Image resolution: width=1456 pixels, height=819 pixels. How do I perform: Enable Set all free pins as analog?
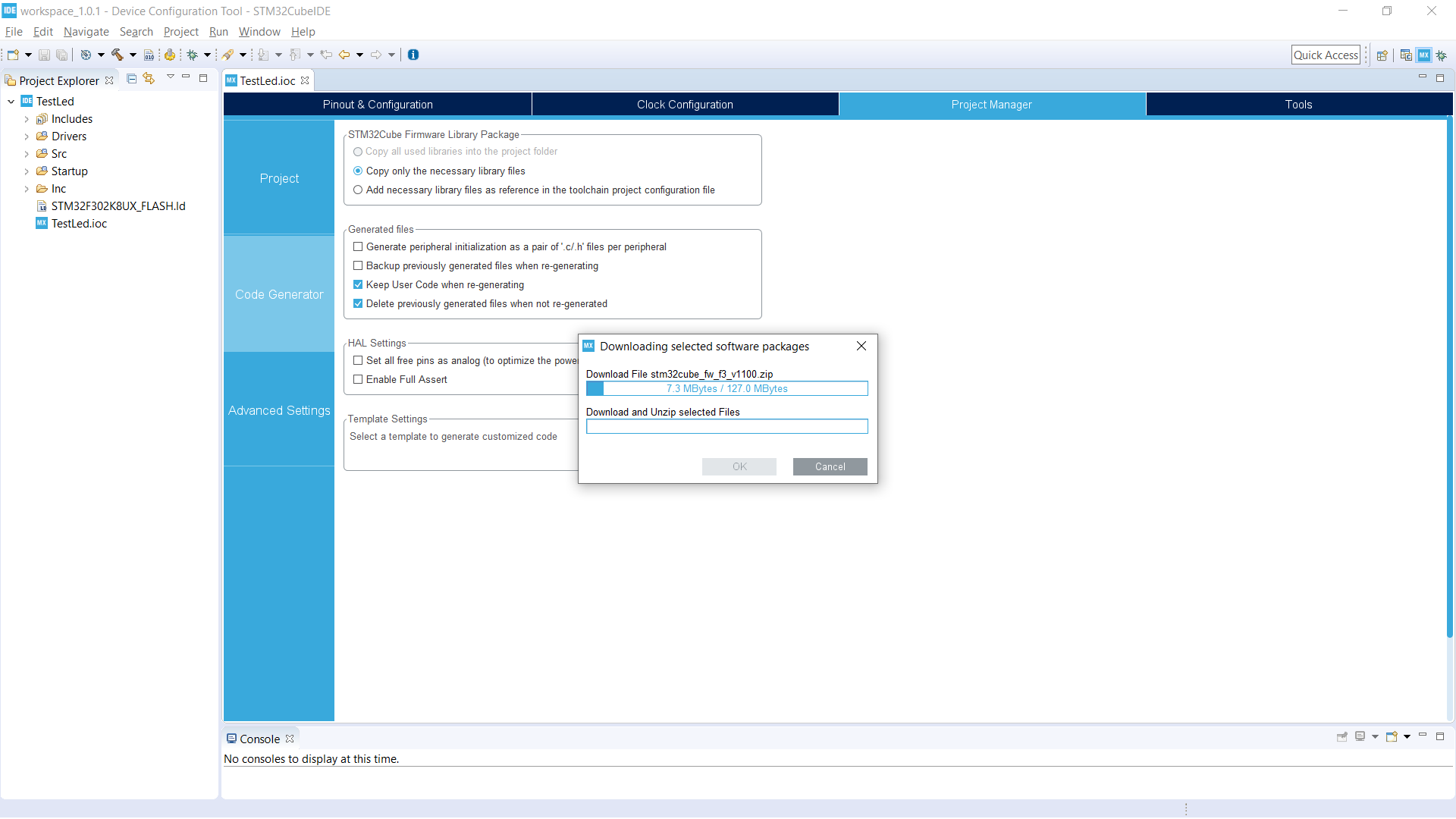358,361
